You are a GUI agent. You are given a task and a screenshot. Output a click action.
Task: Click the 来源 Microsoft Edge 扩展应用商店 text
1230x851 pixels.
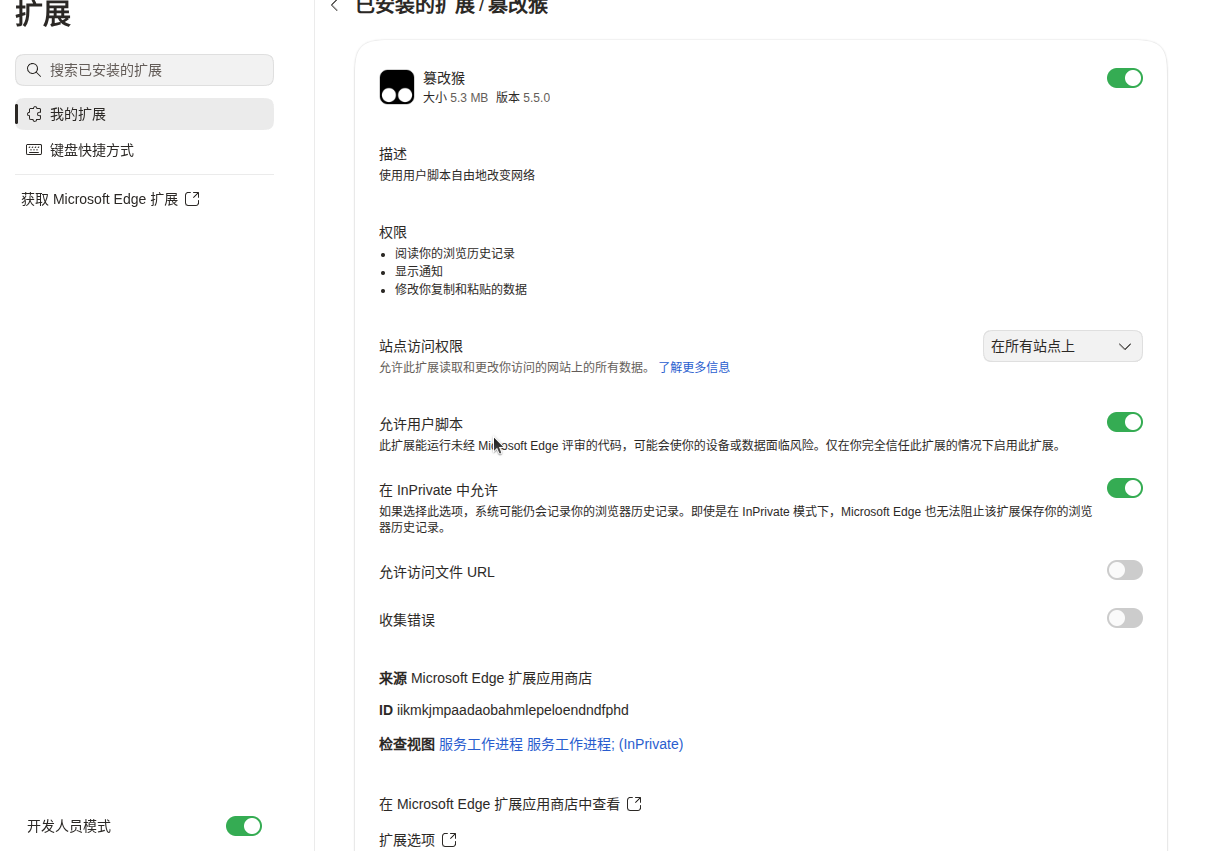coord(485,678)
